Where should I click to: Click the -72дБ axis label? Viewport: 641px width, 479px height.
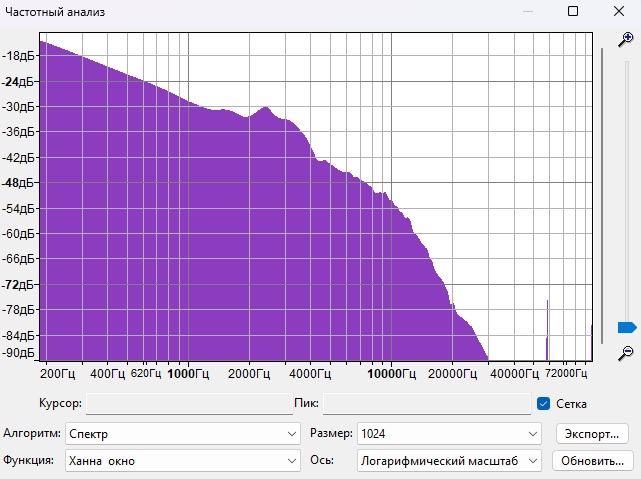pos(18,284)
